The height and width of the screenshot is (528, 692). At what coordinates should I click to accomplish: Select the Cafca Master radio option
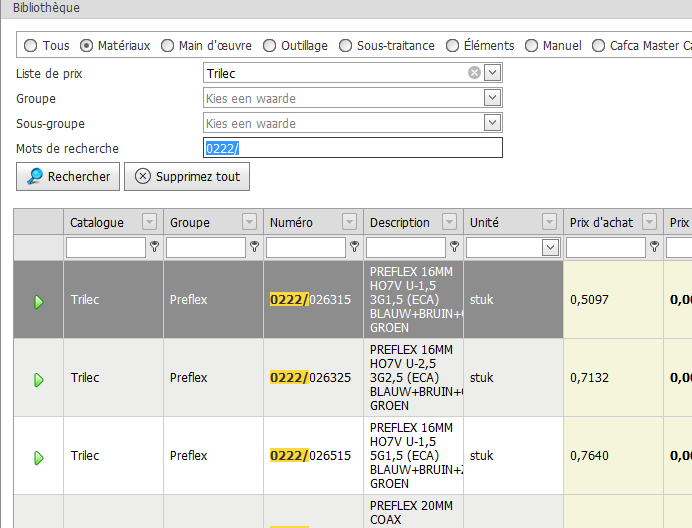[x=598, y=45]
